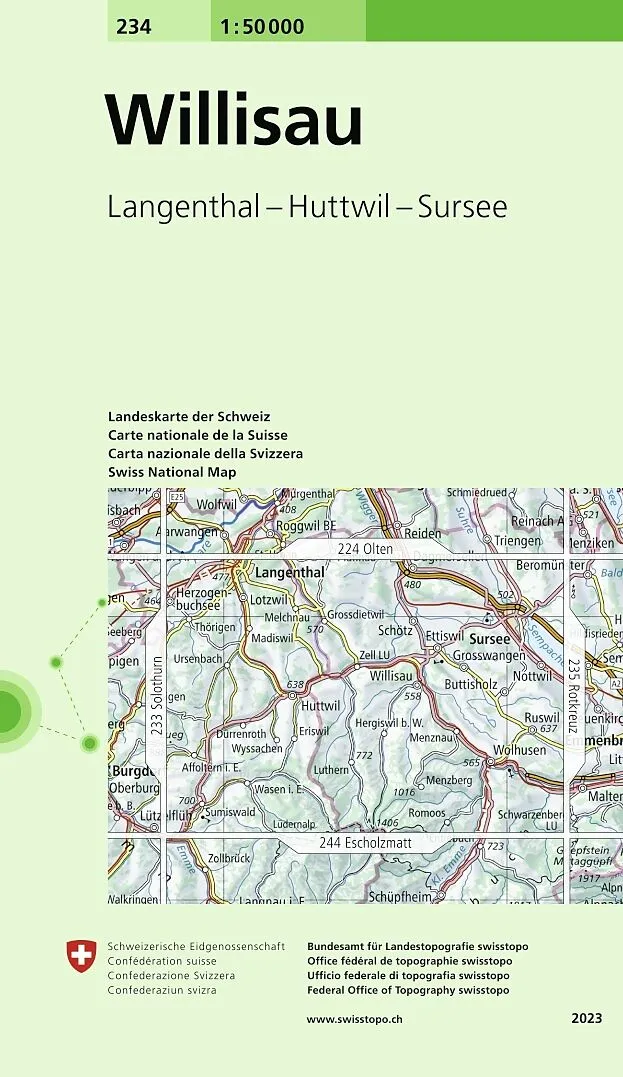Select adjacent sheet 235 Rotkreuz label

573,695
